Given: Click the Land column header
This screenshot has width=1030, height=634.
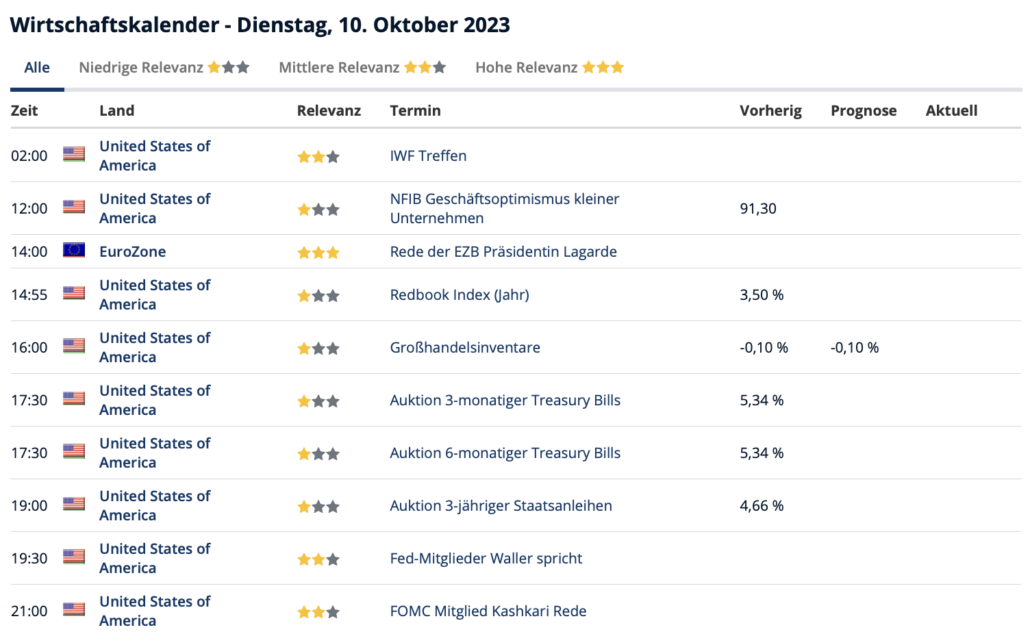Looking at the screenshot, I should (117, 110).
